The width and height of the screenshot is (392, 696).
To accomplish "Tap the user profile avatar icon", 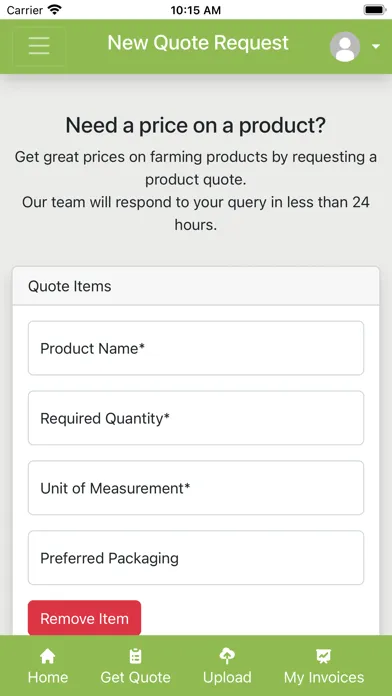I will coord(345,47).
